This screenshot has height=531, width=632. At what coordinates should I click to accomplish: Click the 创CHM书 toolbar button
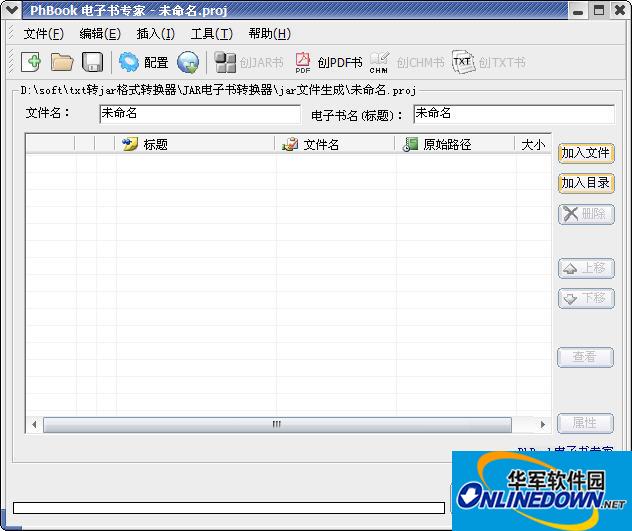(407, 63)
